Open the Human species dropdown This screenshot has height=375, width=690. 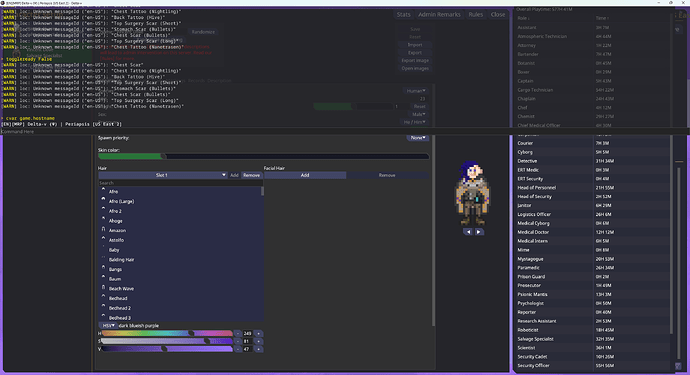(x=415, y=91)
